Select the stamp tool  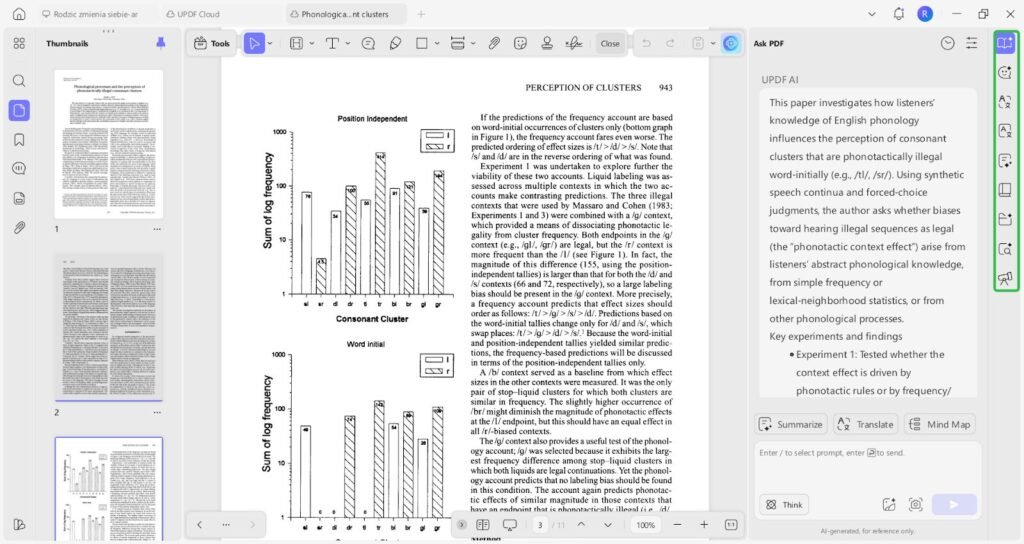pos(547,43)
